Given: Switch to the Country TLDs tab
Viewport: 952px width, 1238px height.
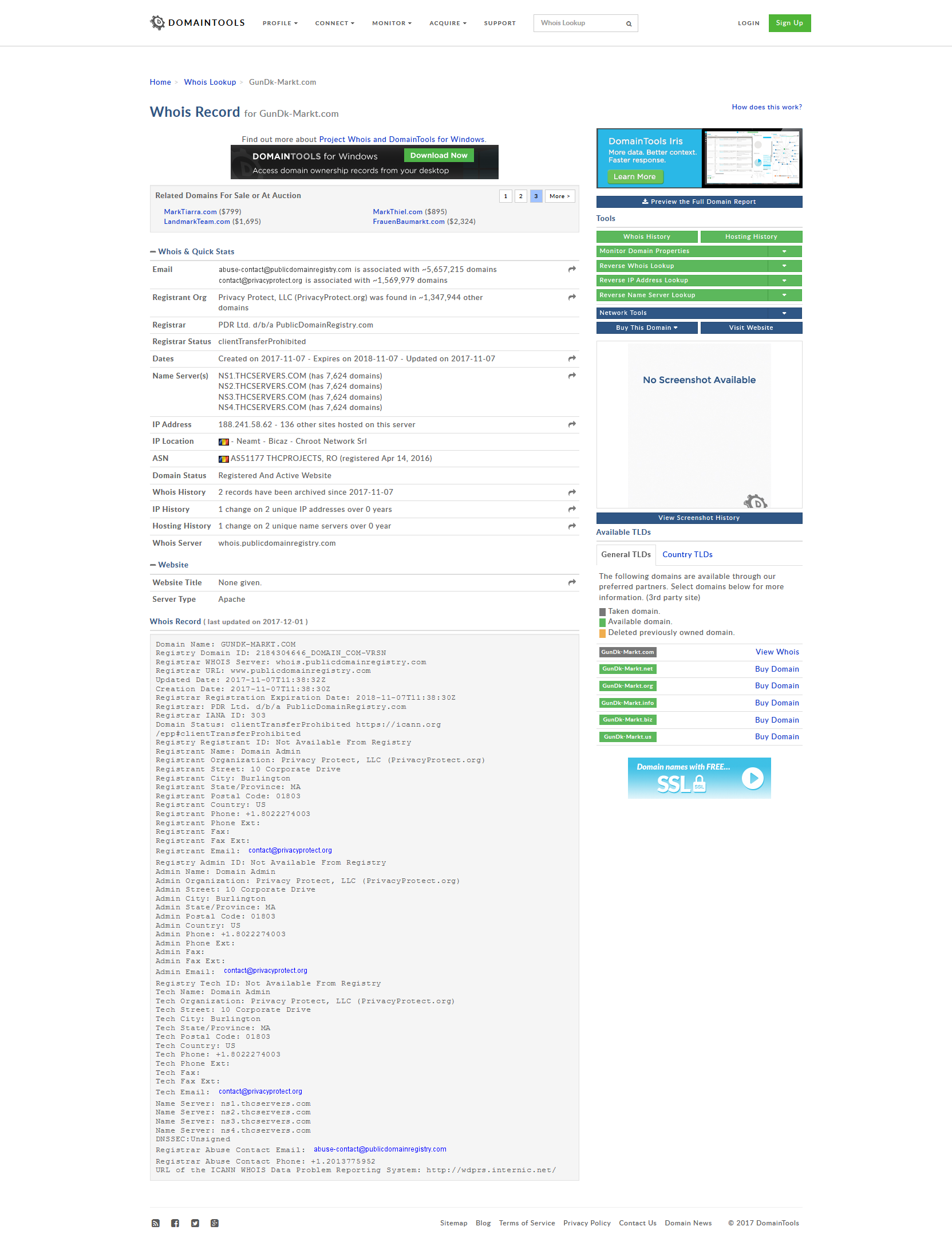Looking at the screenshot, I should tap(687, 554).
